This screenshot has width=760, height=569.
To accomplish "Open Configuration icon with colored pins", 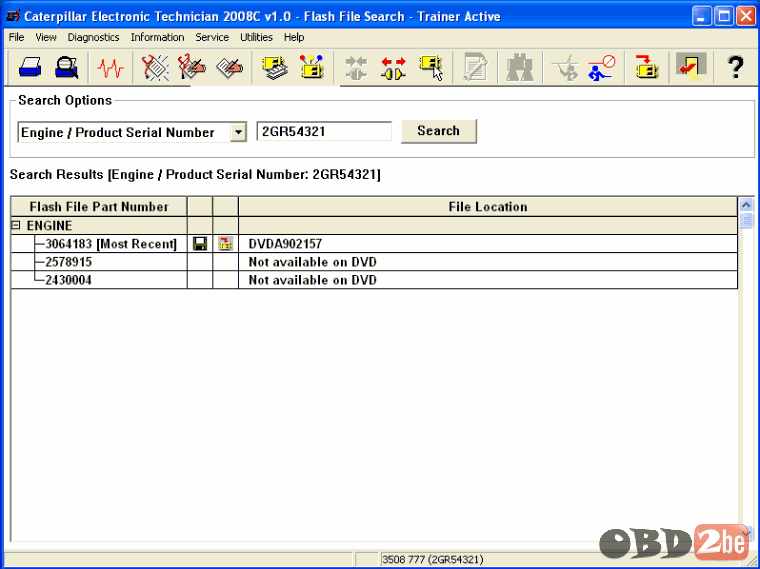I will (311, 67).
